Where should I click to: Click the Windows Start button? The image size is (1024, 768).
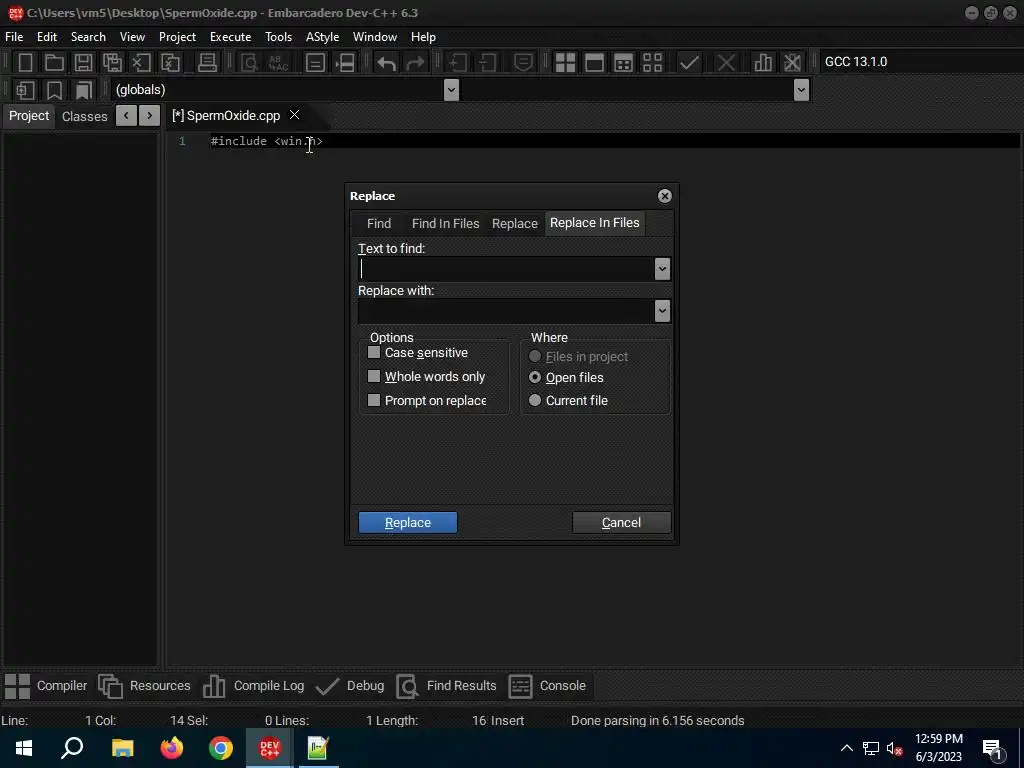[x=24, y=748]
